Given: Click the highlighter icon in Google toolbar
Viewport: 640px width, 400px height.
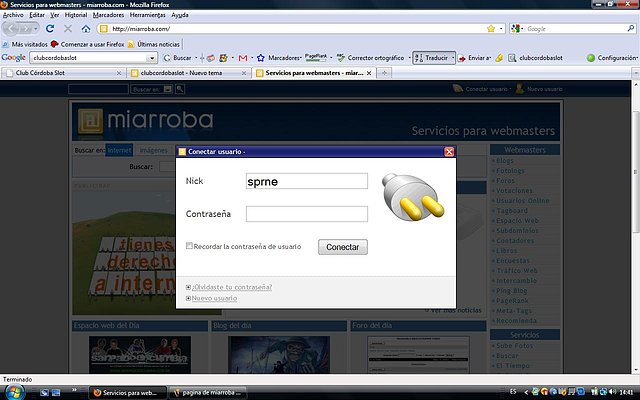Looking at the screenshot, I should 499,58.
